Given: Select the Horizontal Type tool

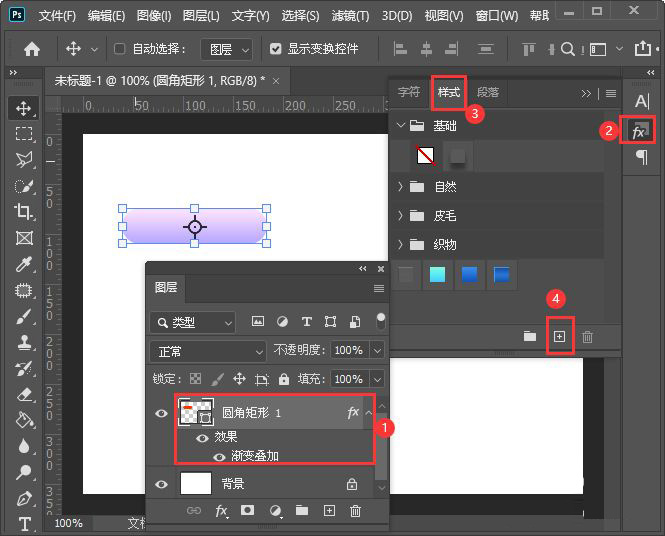Looking at the screenshot, I should click(x=25, y=524).
